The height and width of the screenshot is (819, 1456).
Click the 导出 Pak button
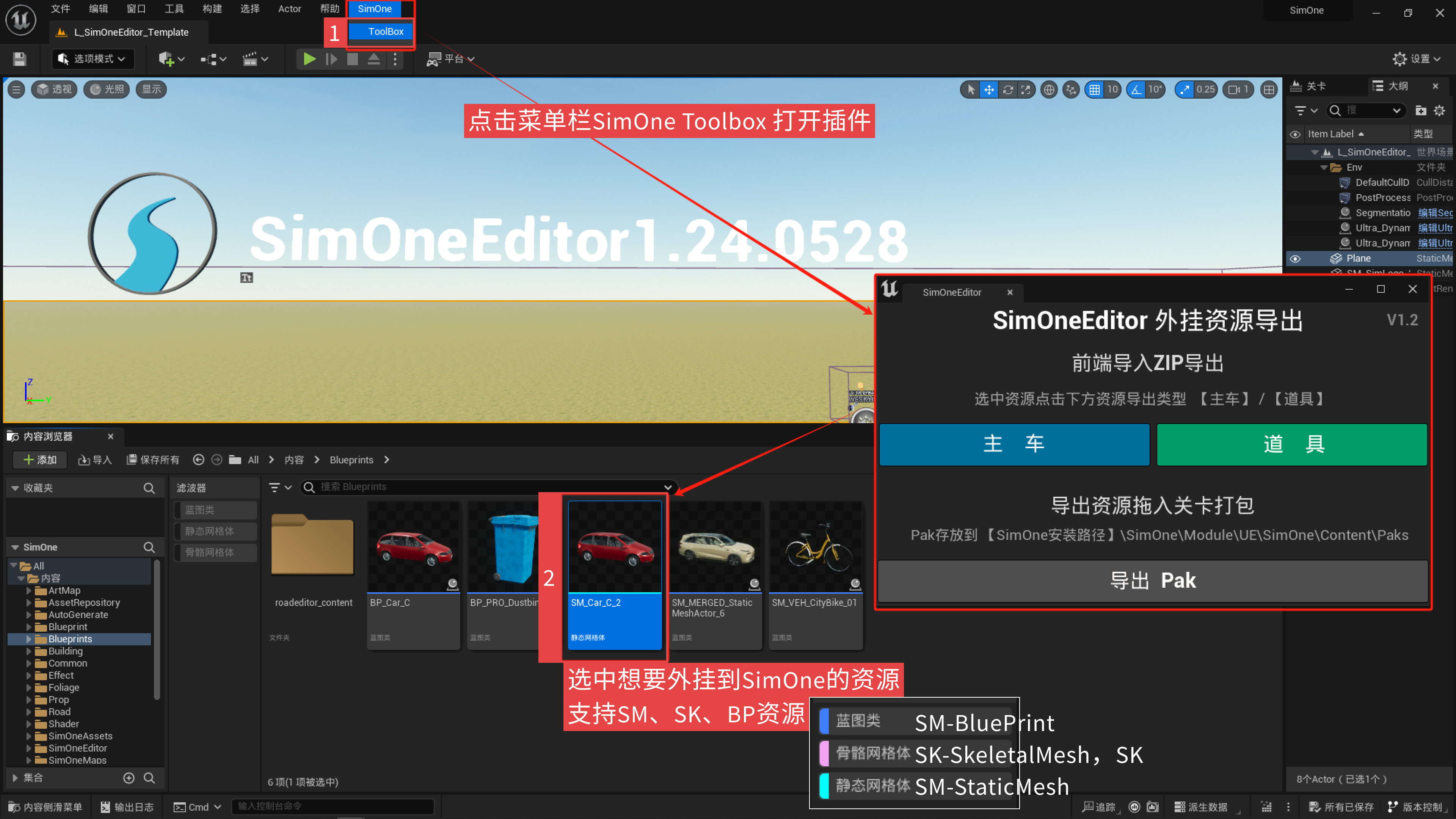(1153, 581)
